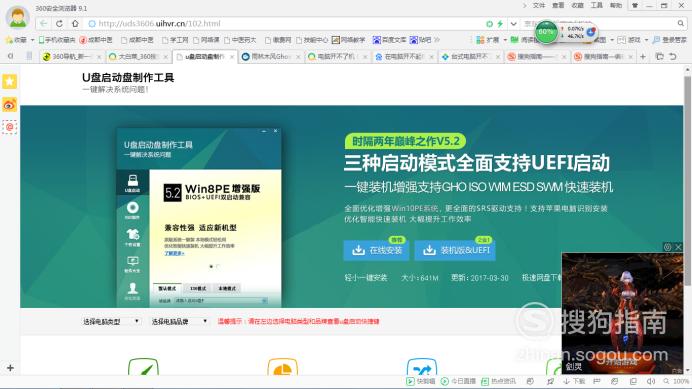The height and width of the screenshot is (389, 692).
Task: Switch to the 电脑开不了机 tab
Action: [x=337, y=57]
